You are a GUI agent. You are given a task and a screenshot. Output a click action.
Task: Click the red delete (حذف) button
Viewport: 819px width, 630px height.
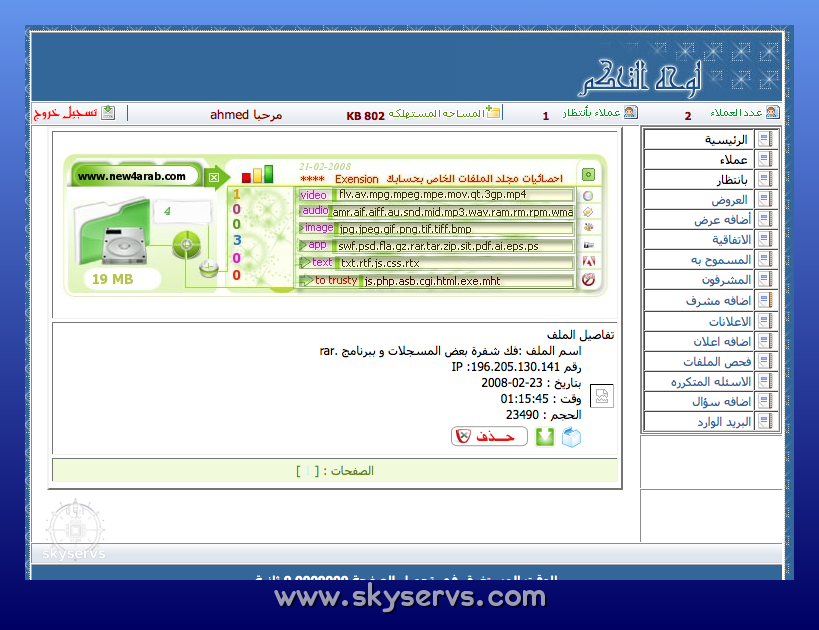pos(489,436)
